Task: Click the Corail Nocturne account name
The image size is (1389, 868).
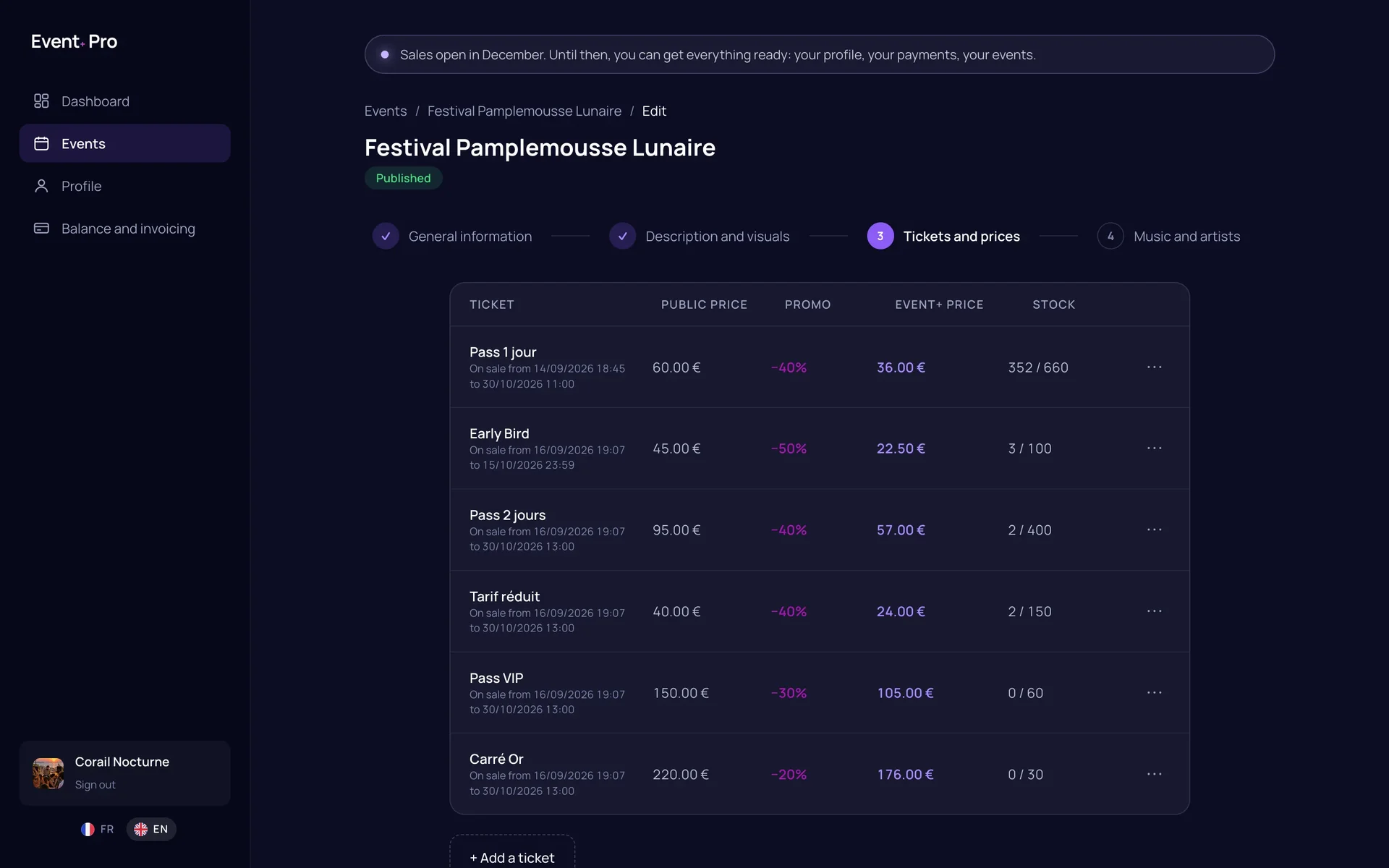Action: click(x=122, y=762)
